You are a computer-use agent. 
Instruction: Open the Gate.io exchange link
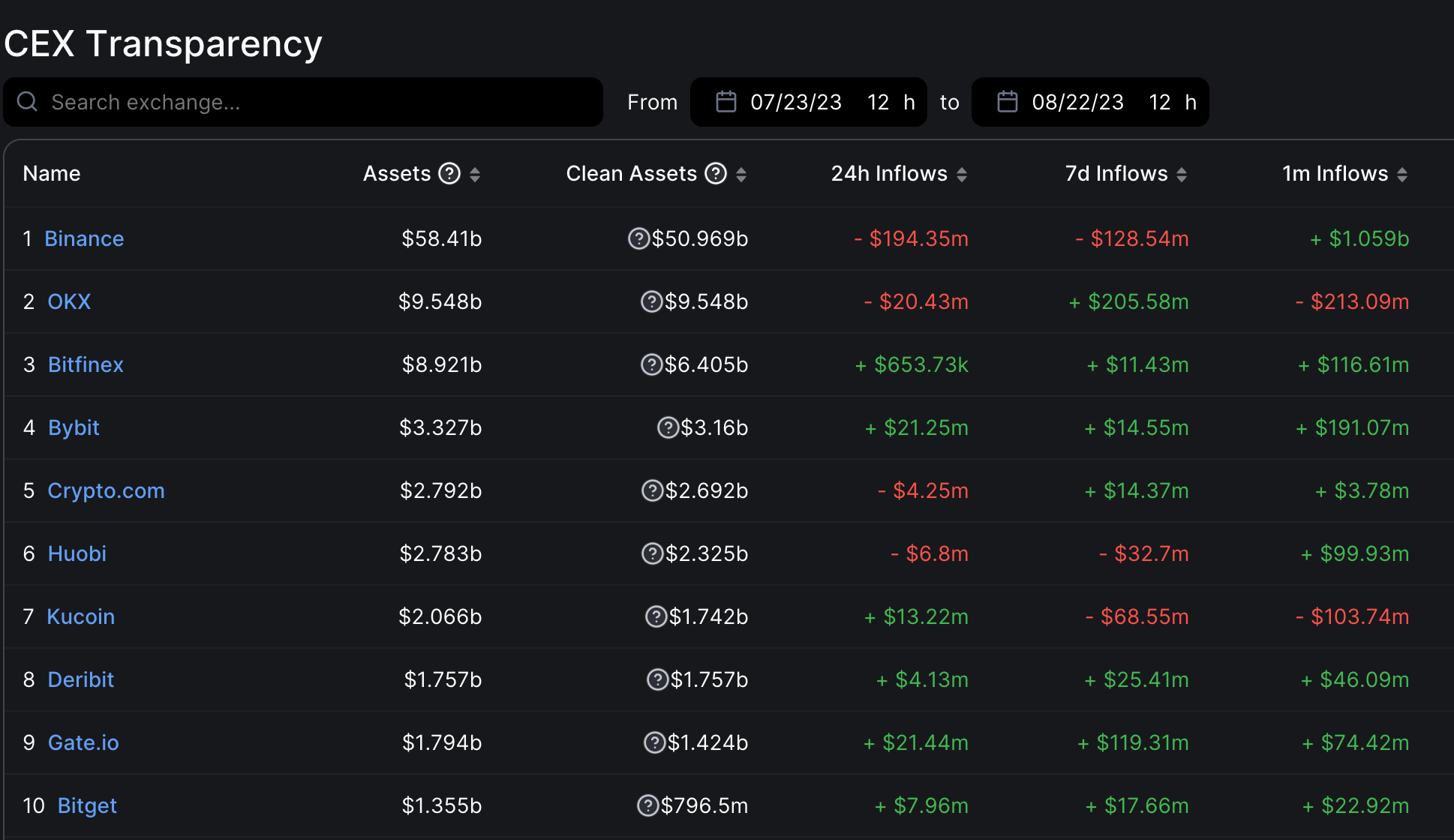pos(83,742)
